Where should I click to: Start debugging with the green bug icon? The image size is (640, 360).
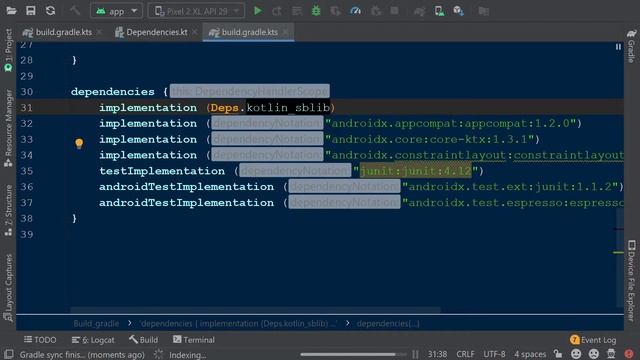coord(316,11)
